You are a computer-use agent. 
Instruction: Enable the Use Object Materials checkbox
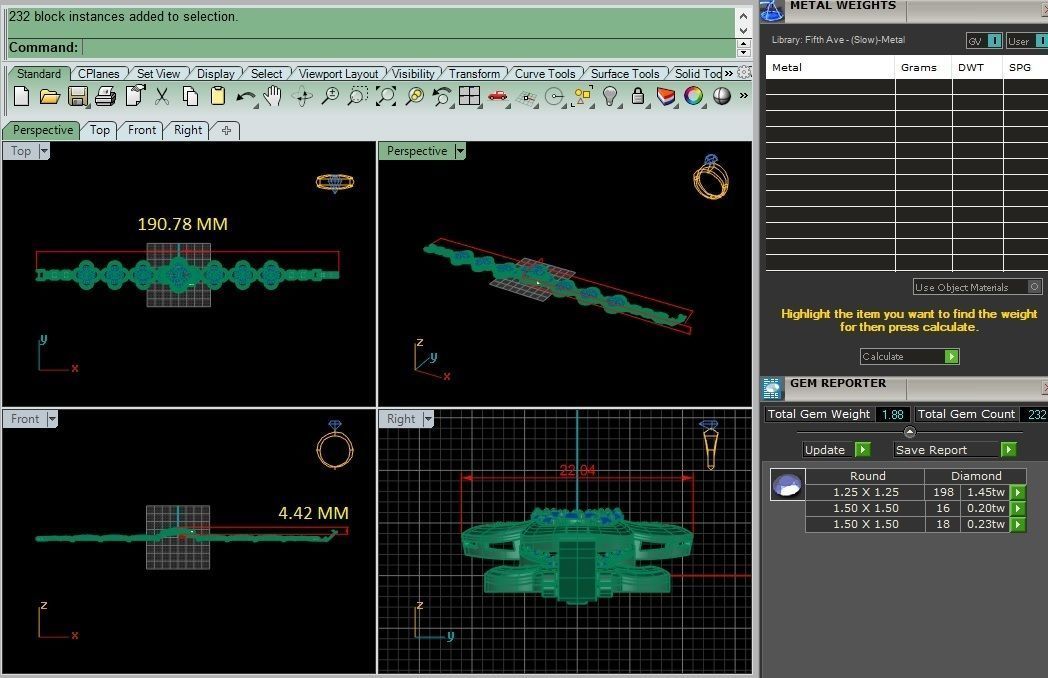(1034, 287)
